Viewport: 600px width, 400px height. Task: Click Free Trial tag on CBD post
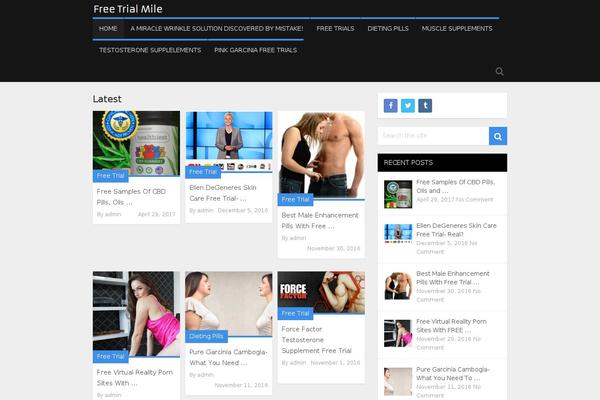click(111, 176)
